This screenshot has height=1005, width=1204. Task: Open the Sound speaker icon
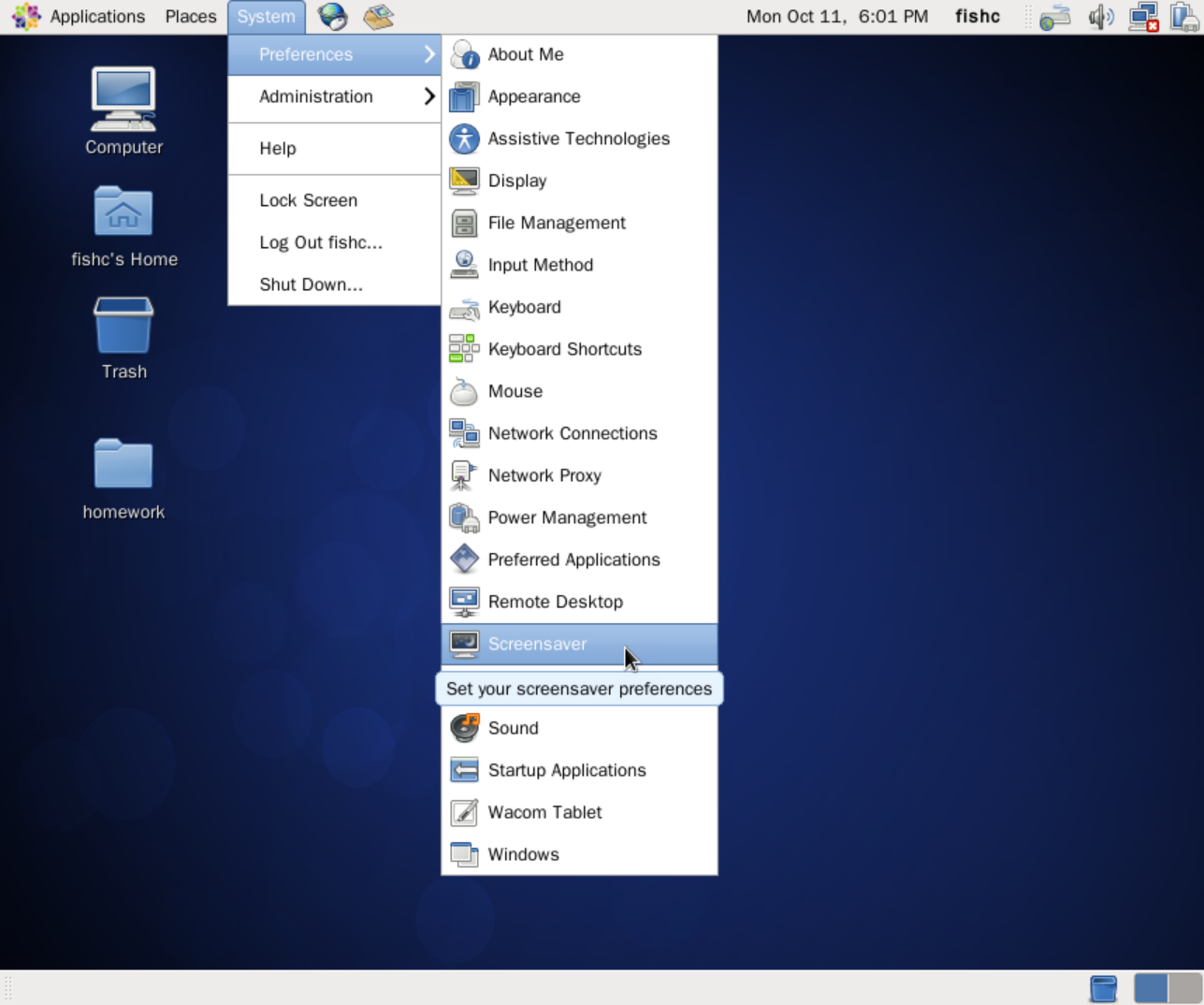point(464,728)
